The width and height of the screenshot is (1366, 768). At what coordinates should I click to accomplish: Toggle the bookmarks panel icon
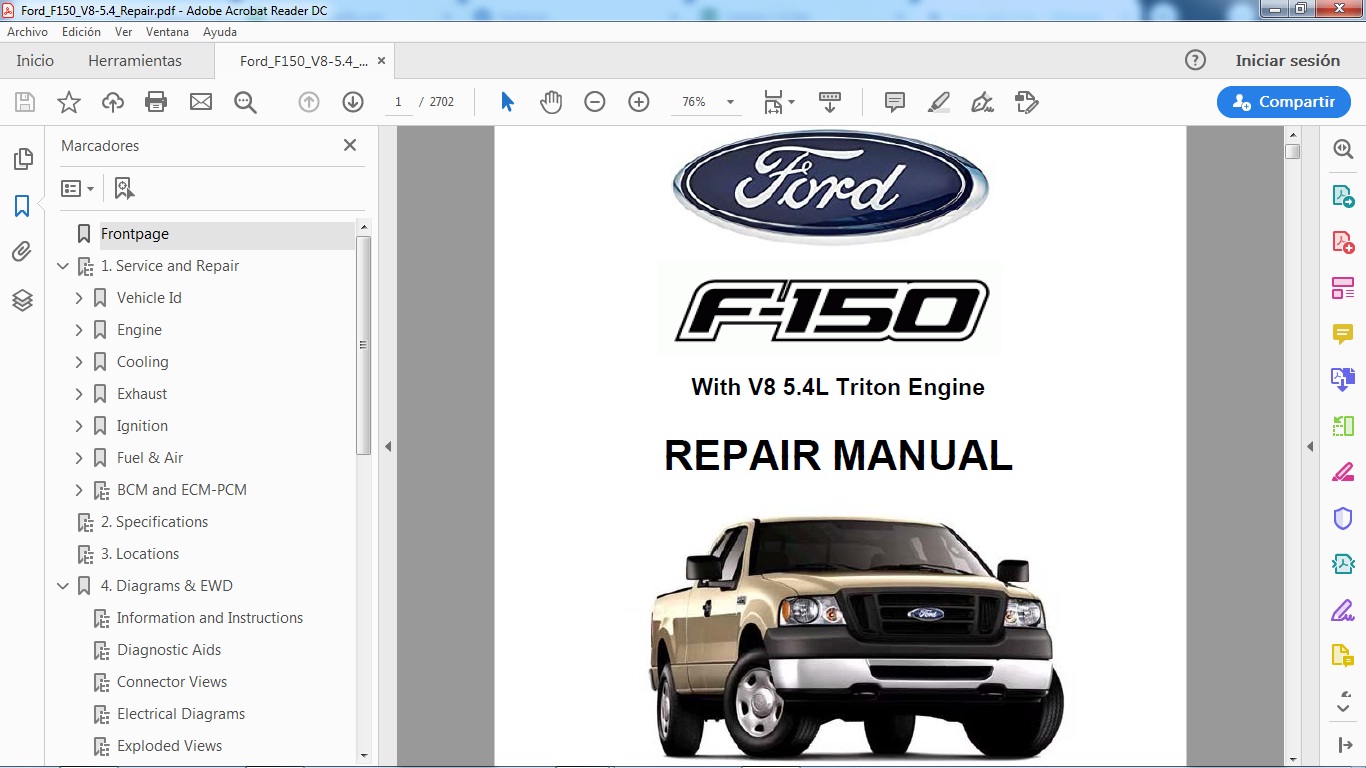coord(22,206)
